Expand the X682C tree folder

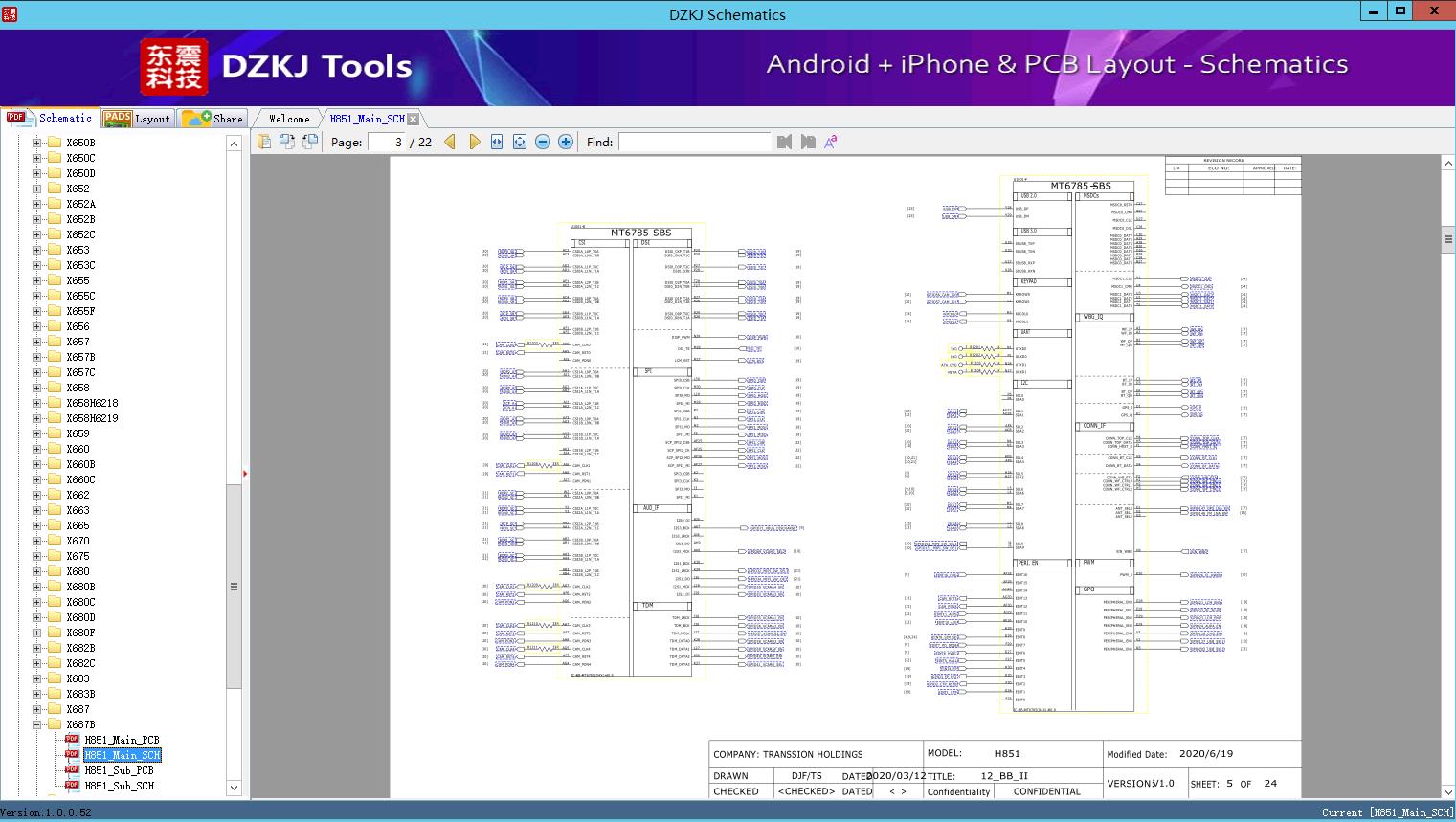tap(36, 663)
